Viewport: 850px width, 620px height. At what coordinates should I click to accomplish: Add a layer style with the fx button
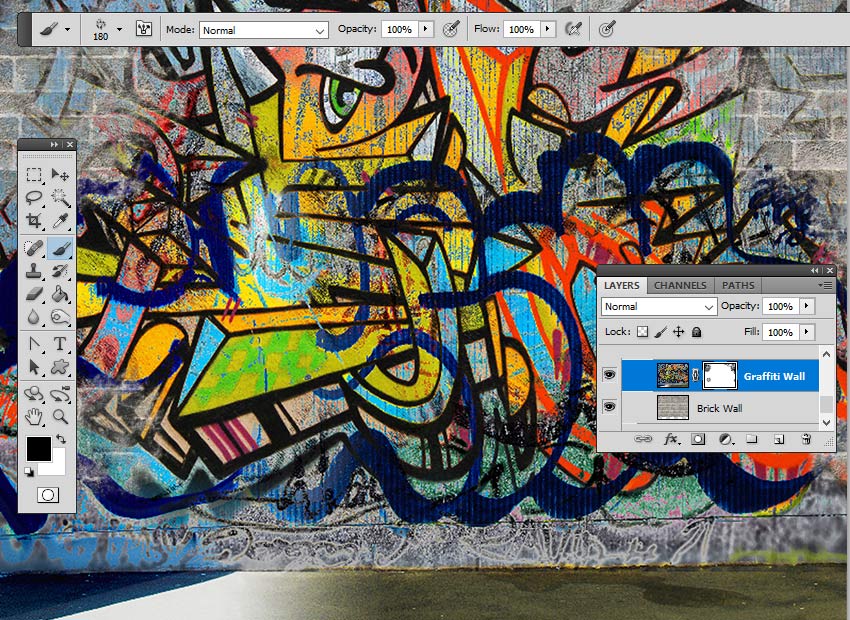click(670, 438)
